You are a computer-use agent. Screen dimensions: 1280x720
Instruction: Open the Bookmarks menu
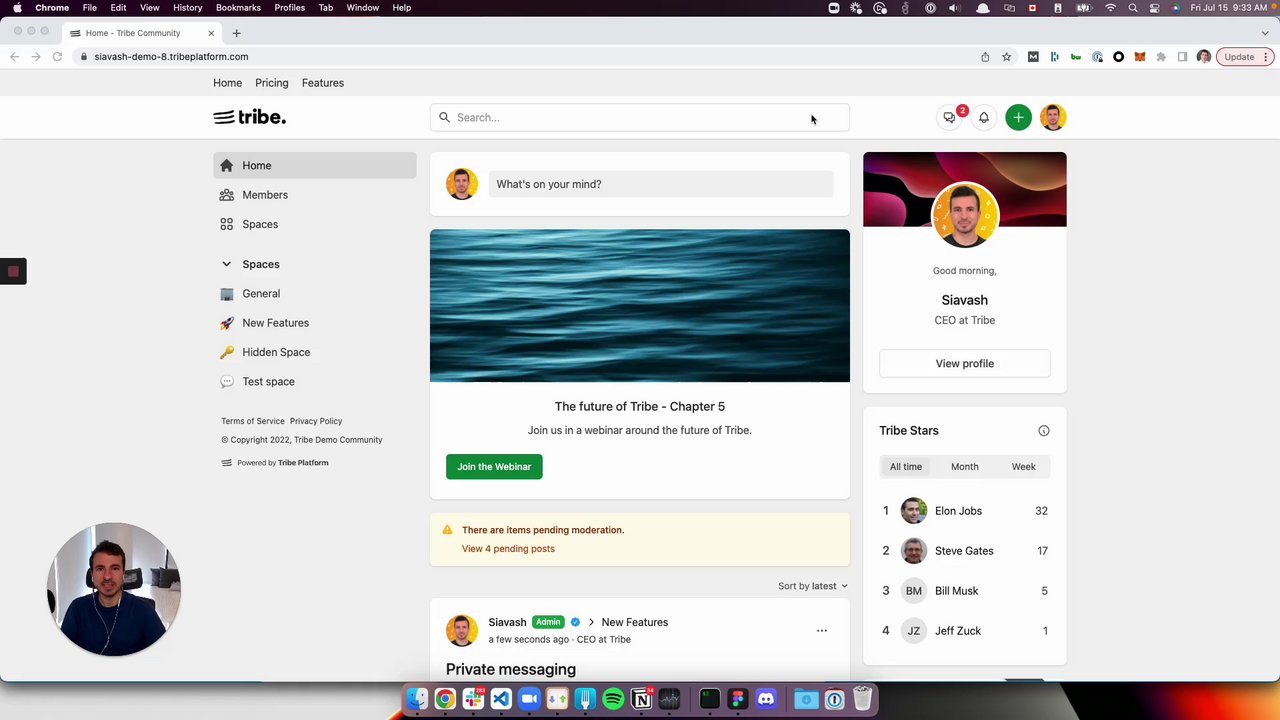point(238,8)
